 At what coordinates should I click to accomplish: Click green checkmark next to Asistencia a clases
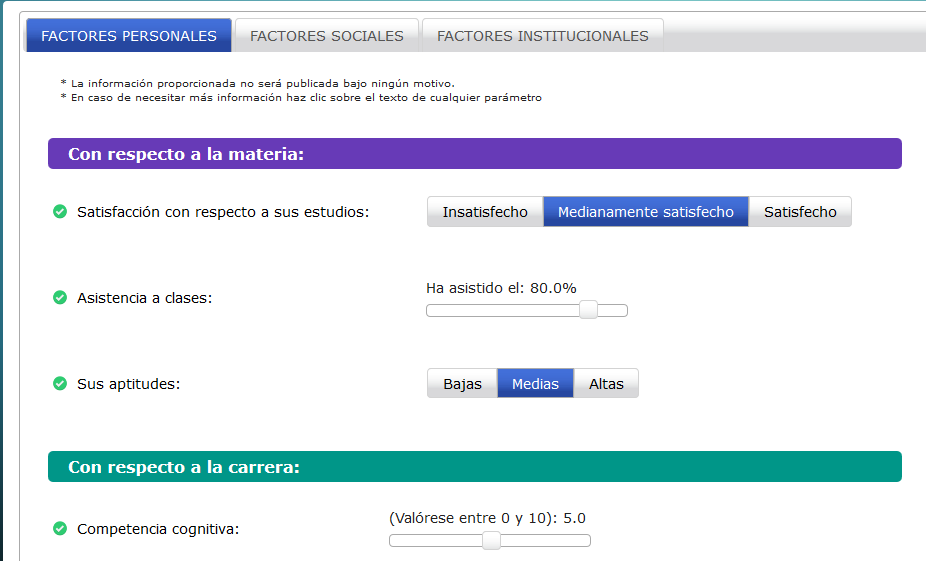click(60, 298)
